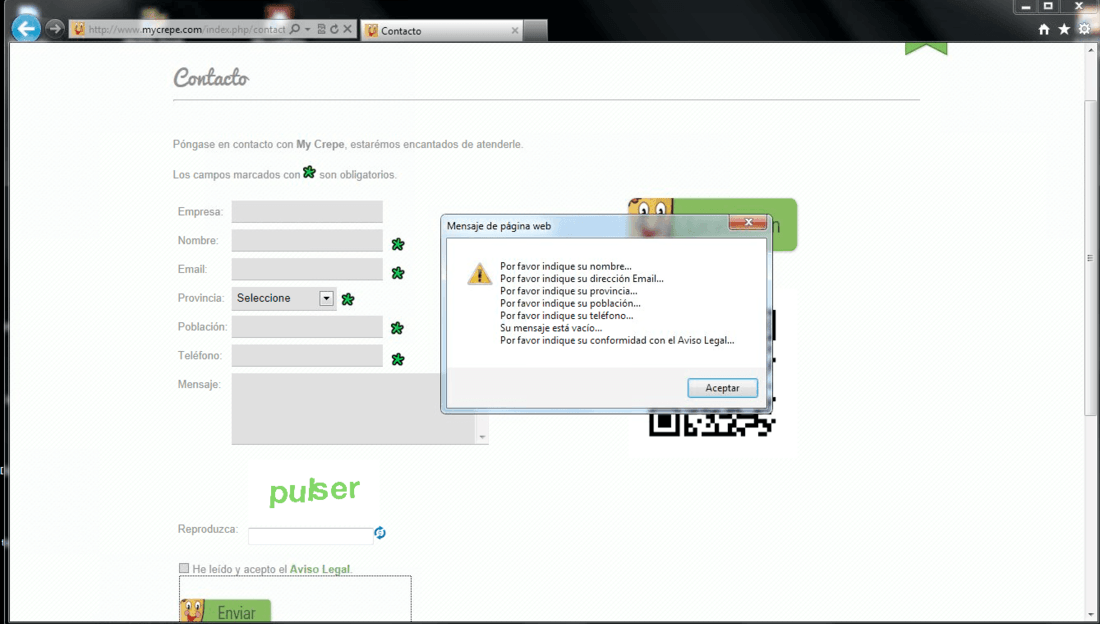Click the pulser captcha image
Screen dimensions: 1100x624
(314, 491)
